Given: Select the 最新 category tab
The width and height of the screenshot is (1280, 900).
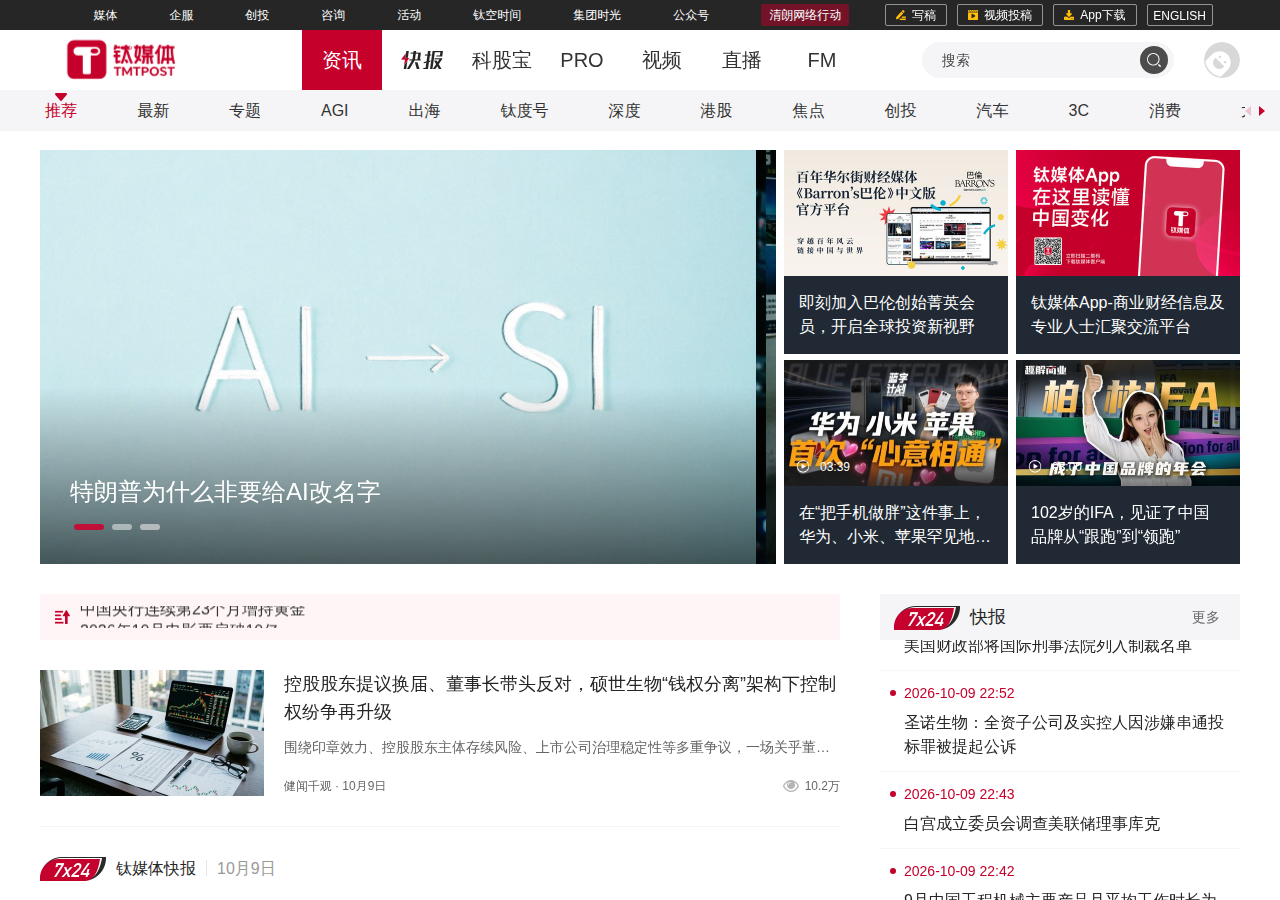Looking at the screenshot, I should [153, 111].
